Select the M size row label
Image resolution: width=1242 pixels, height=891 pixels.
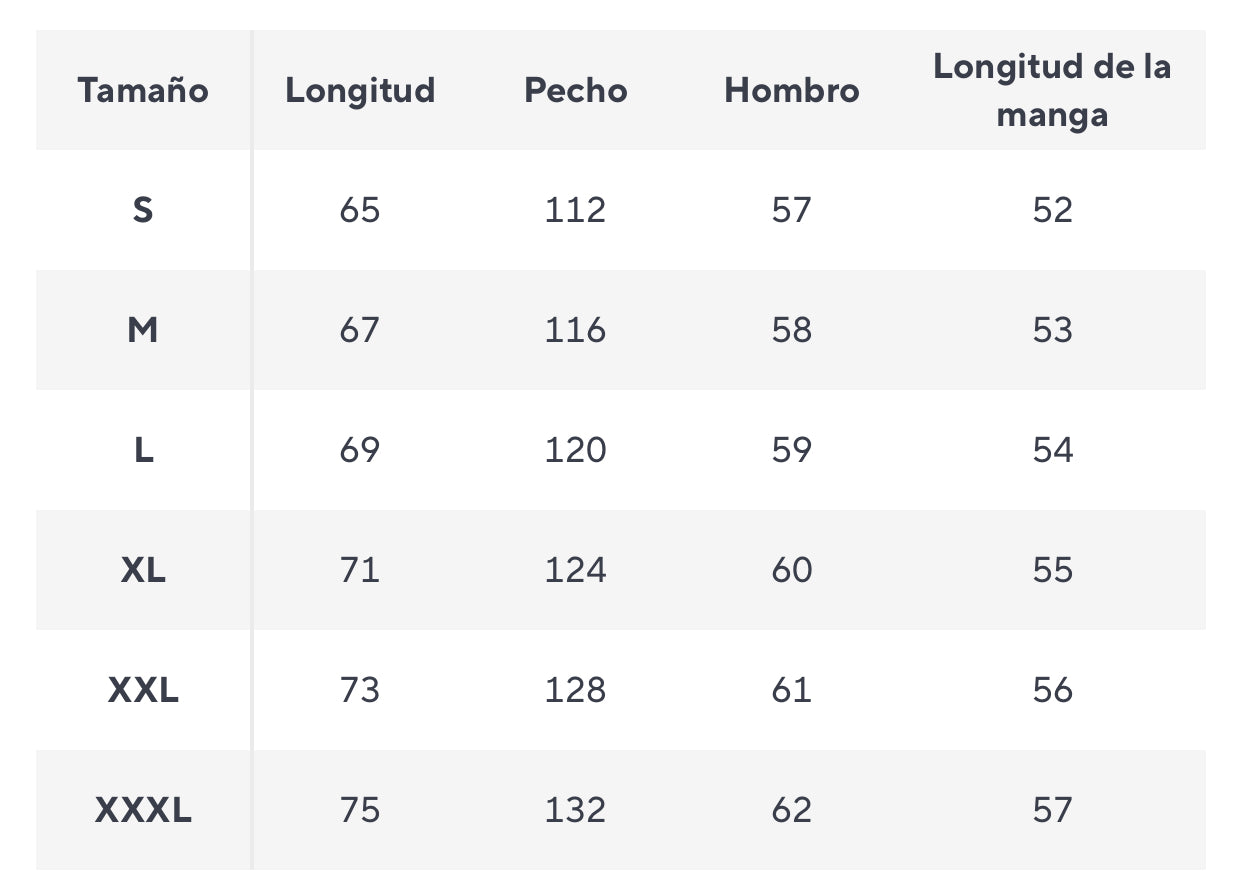143,330
